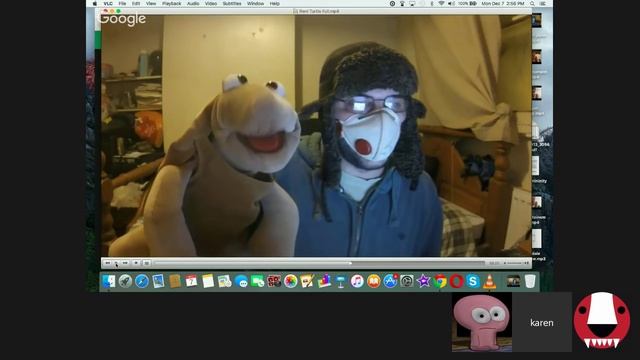Open the View menu
This screenshot has width=640, height=360.
pyautogui.click(x=151, y=3)
